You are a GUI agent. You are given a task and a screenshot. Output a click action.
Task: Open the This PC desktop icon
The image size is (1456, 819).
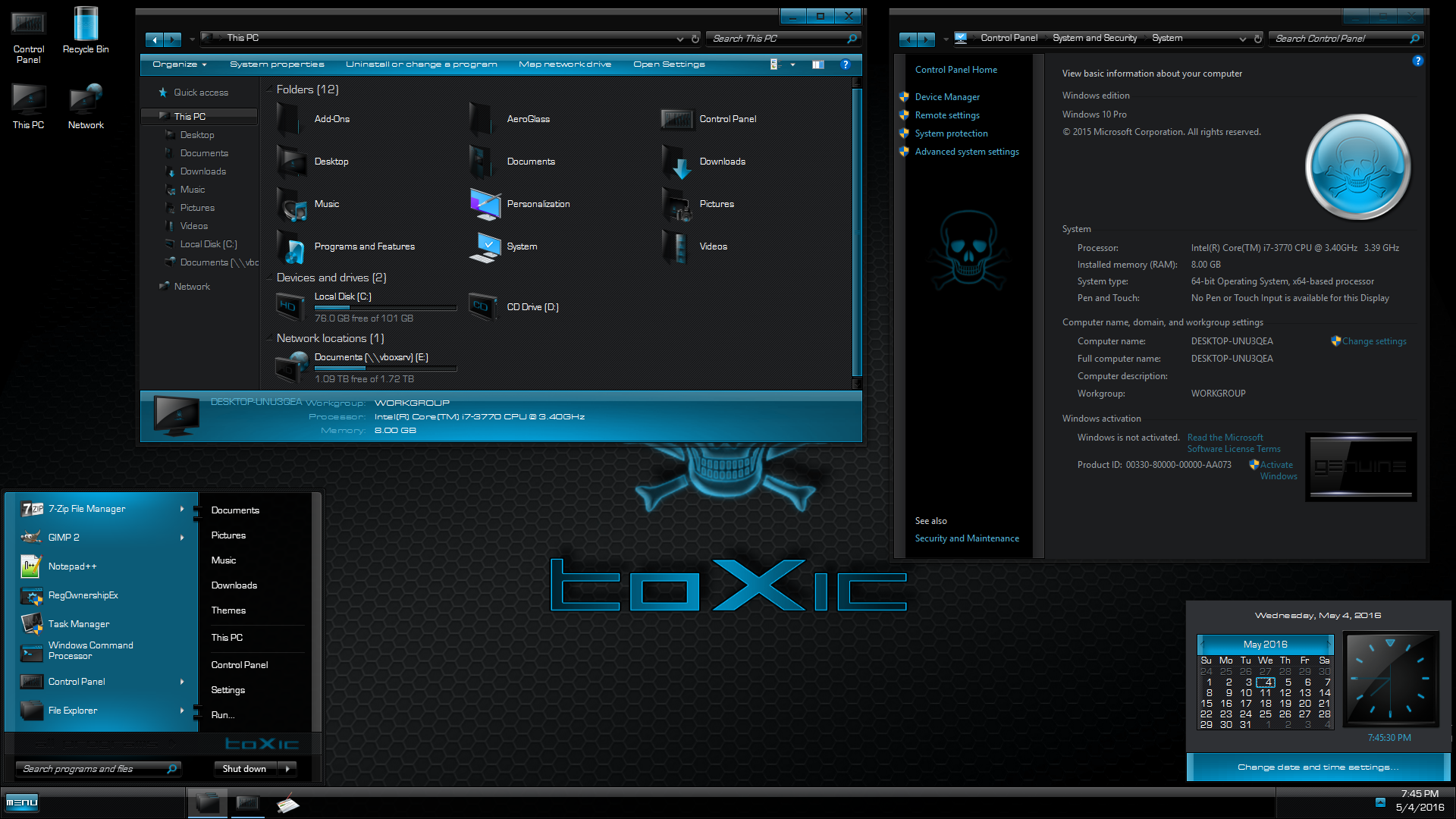click(28, 106)
